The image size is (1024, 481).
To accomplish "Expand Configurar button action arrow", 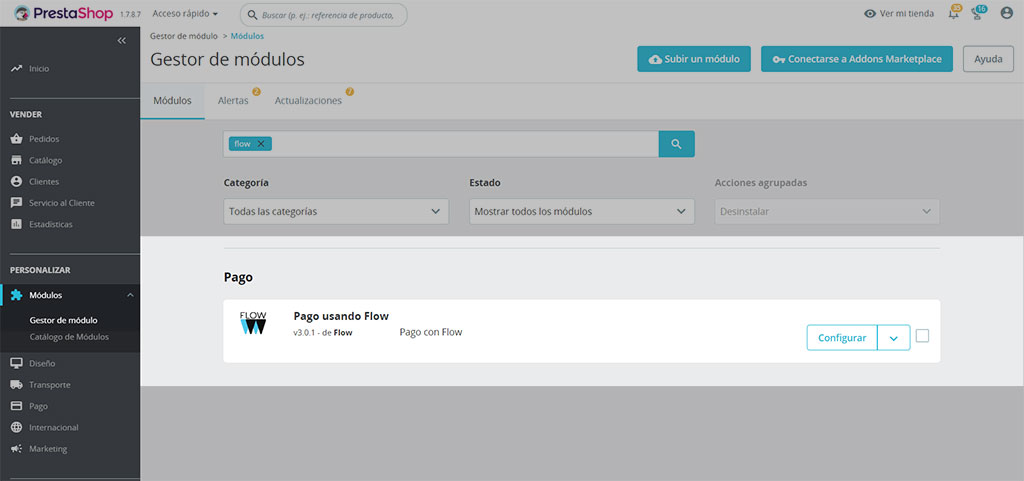I will click(x=894, y=338).
